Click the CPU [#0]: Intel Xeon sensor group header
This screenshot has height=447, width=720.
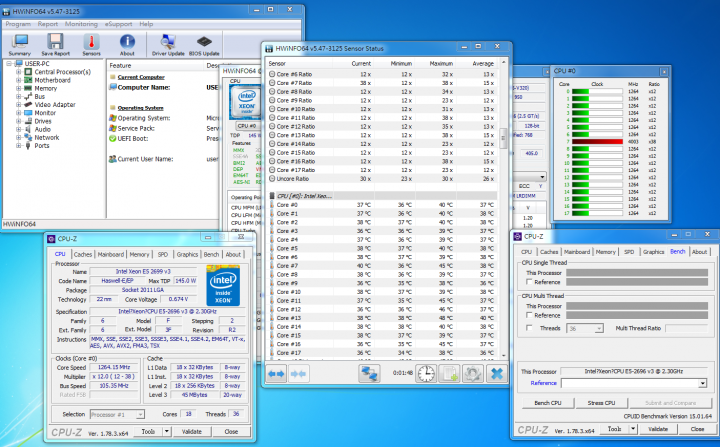(x=382, y=196)
